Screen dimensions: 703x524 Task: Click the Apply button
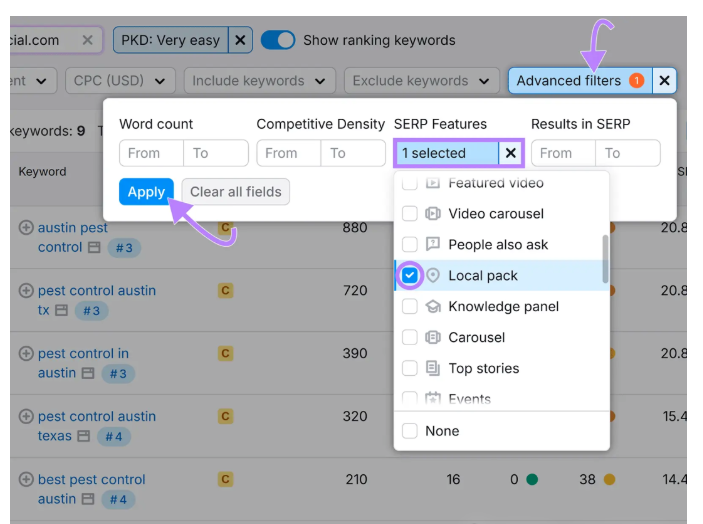click(146, 192)
